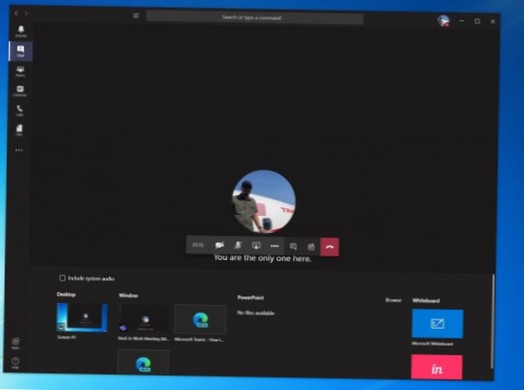
Task: Select the InVision whiteboard tile
Action: tap(437, 367)
